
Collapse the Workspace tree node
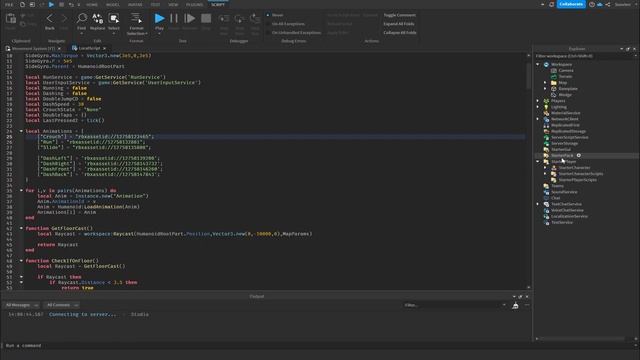pyautogui.click(x=538, y=64)
